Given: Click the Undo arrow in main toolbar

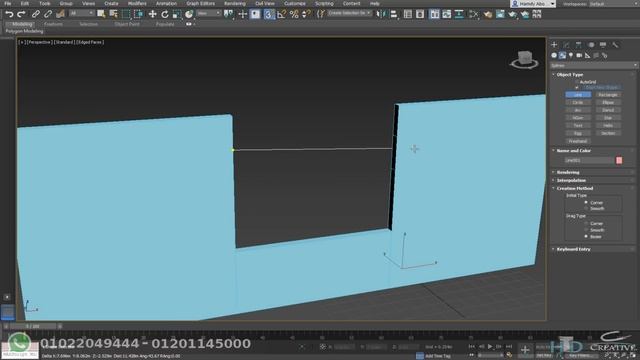Looking at the screenshot, I should tap(9, 14).
